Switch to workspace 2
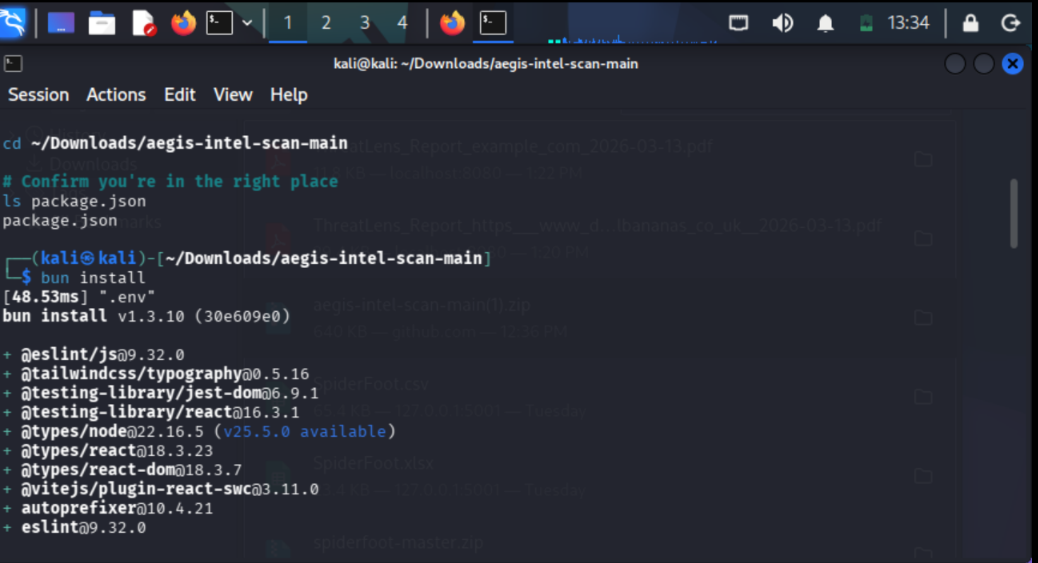Screen dimensions: 1038x563 326,23
